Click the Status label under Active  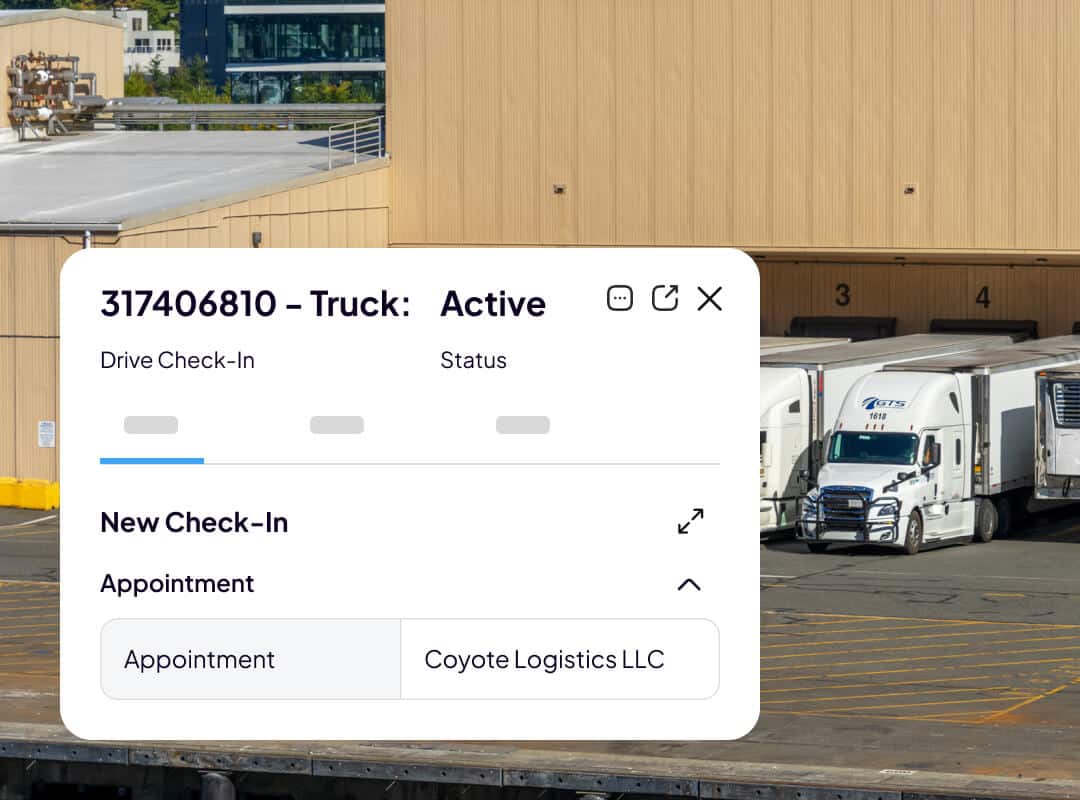coord(473,360)
